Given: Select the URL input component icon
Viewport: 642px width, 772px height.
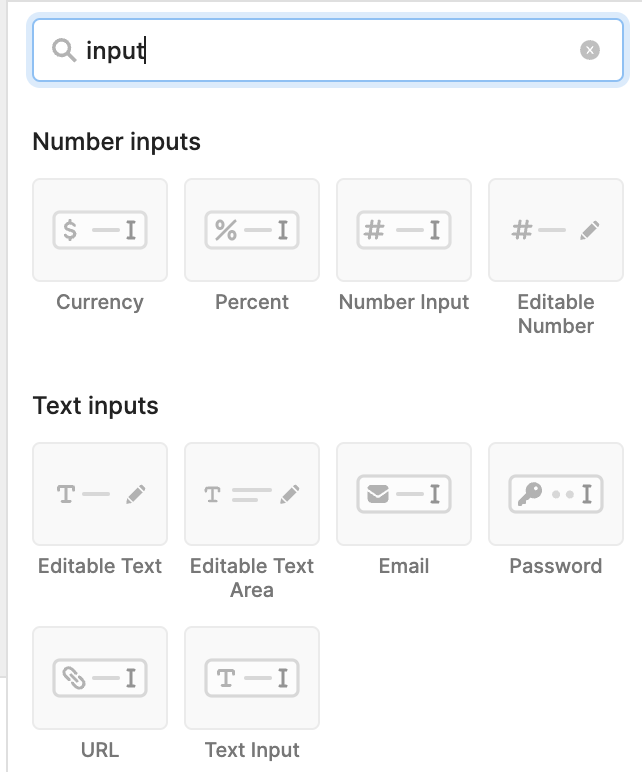Looking at the screenshot, I should 100,678.
